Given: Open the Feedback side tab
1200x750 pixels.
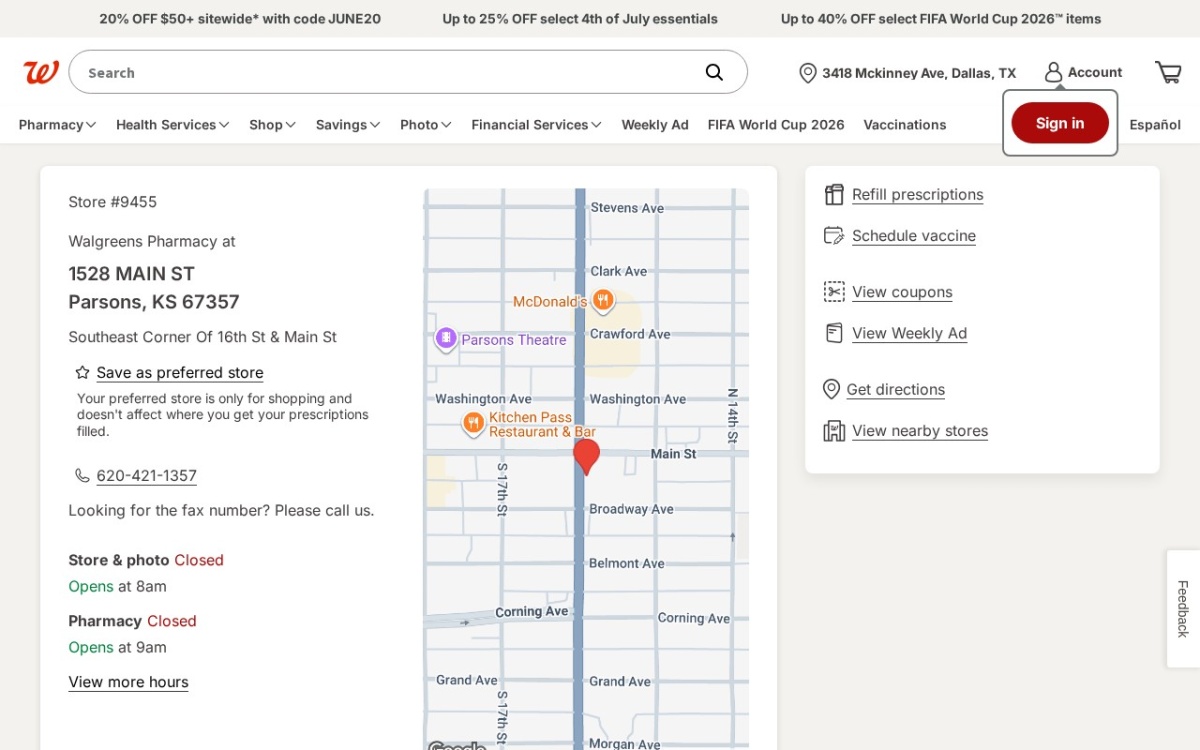Looking at the screenshot, I should (x=1183, y=609).
